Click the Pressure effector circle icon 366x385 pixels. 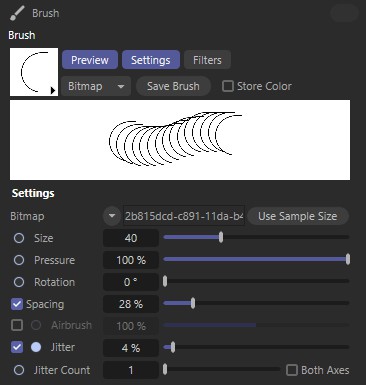coord(19,260)
